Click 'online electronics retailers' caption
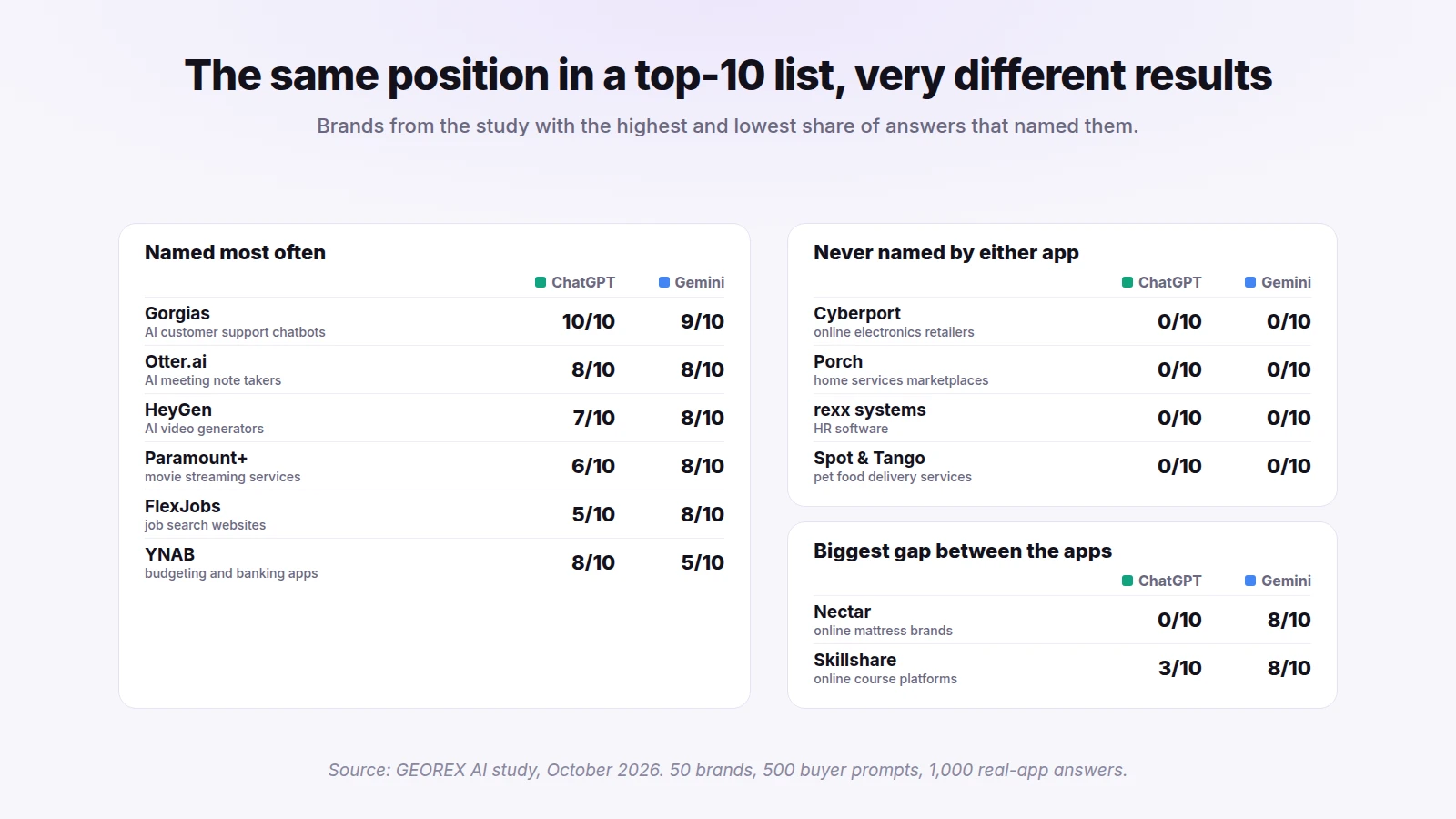Image resolution: width=1456 pixels, height=819 pixels. point(894,332)
